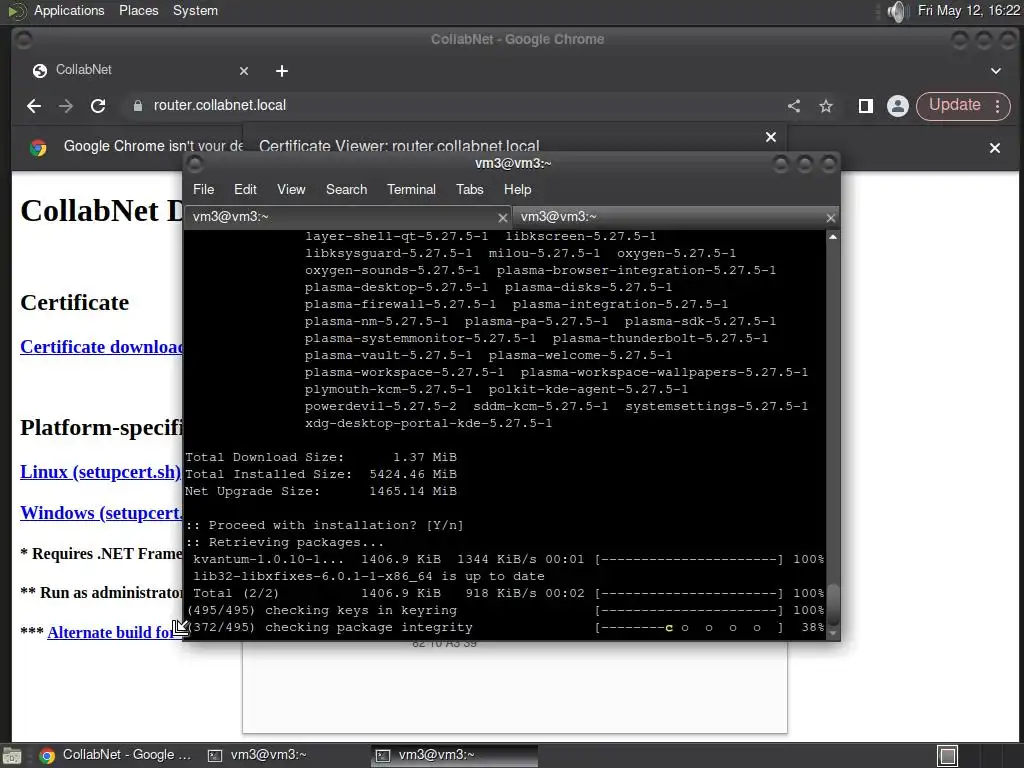The image size is (1024, 768).
Task: Open a new Chrome tab
Action: (x=281, y=71)
